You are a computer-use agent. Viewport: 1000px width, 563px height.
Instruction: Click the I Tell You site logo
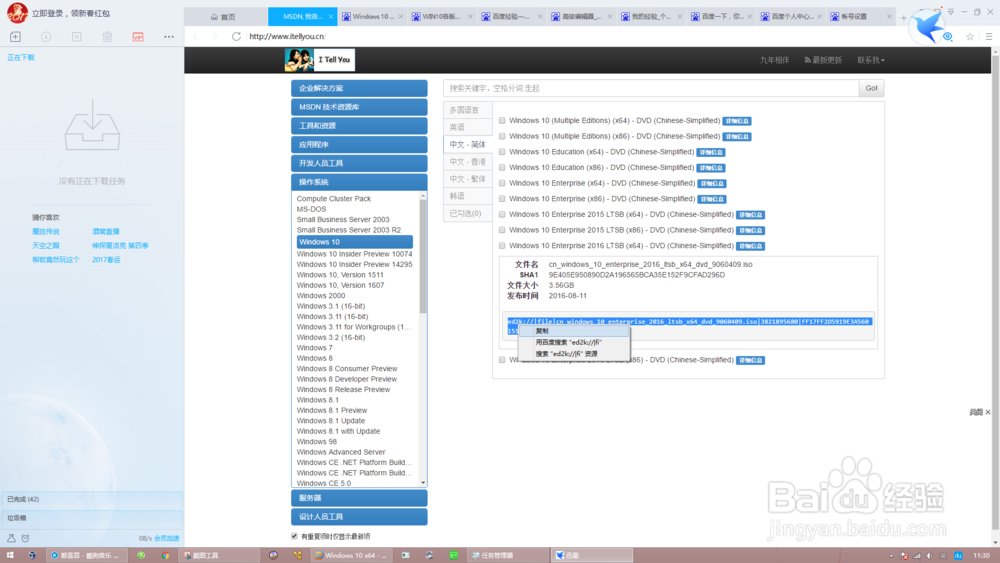tap(320, 59)
